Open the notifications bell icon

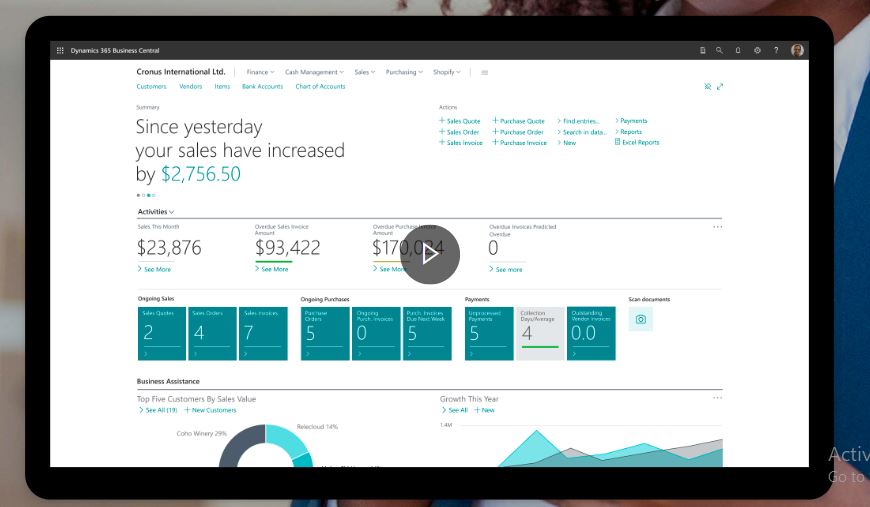(738, 50)
